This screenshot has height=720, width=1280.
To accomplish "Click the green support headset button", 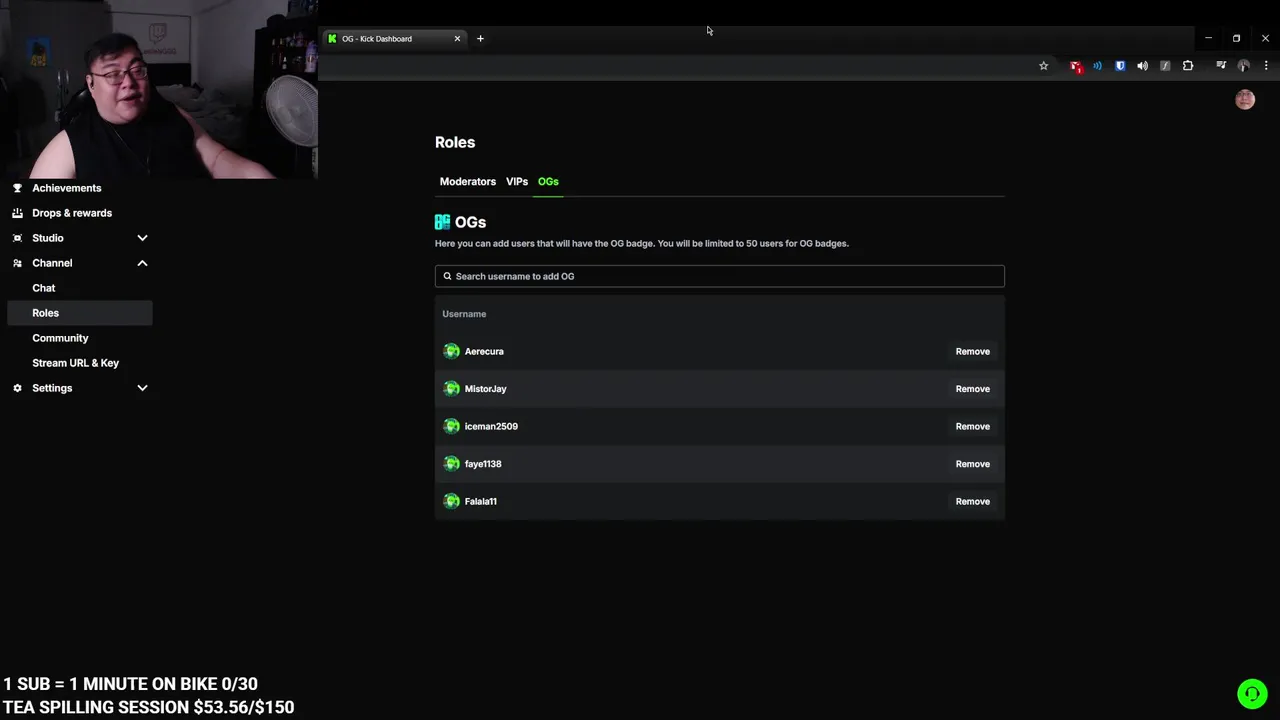I will [x=1251, y=693].
